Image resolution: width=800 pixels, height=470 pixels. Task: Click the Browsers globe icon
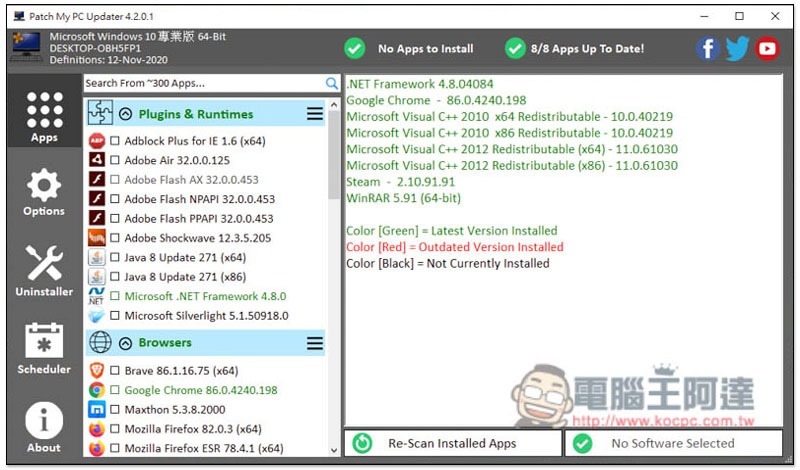100,342
